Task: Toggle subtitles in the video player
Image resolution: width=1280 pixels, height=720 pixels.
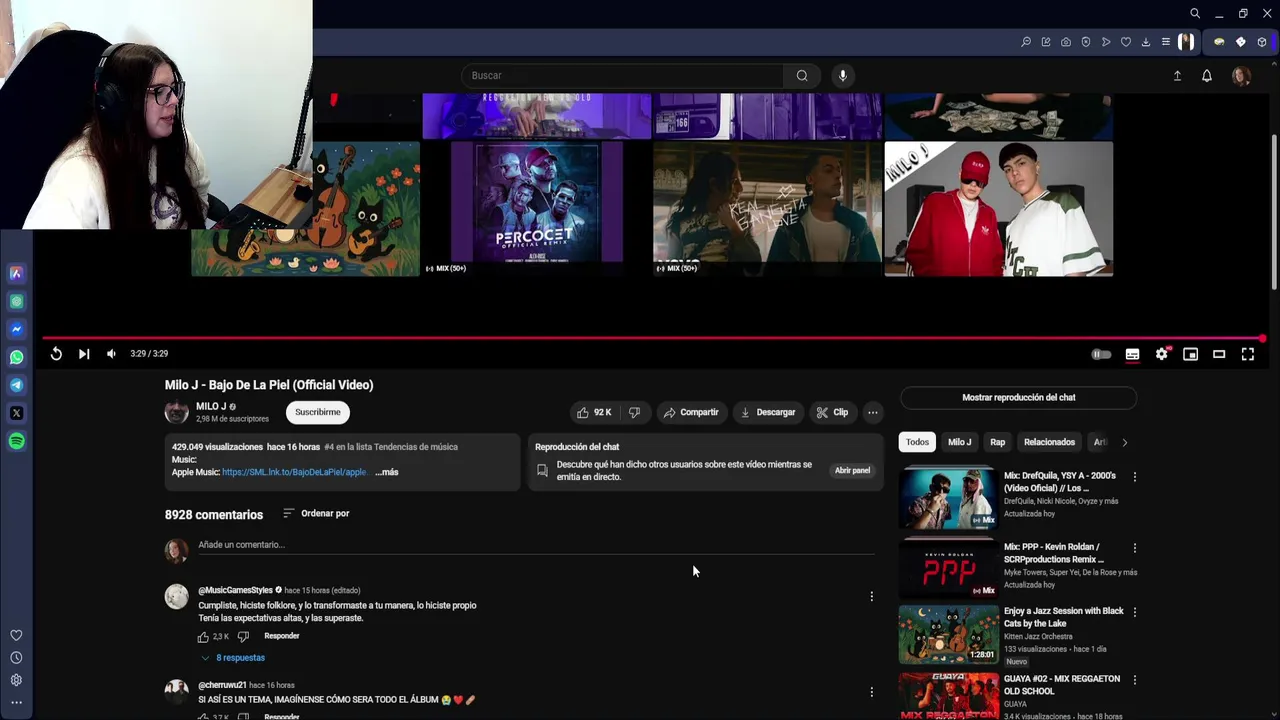Action: pos(1132,354)
